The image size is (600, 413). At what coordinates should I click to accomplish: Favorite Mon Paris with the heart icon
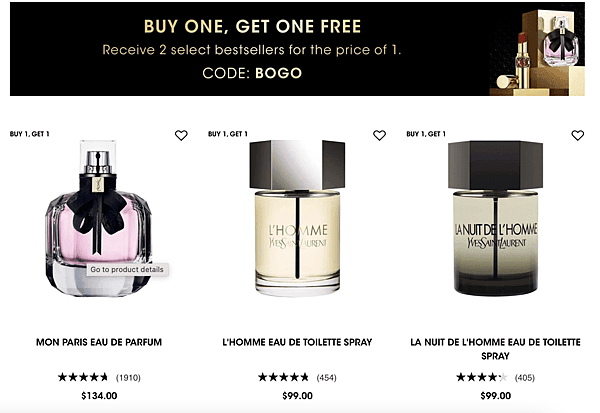click(181, 135)
